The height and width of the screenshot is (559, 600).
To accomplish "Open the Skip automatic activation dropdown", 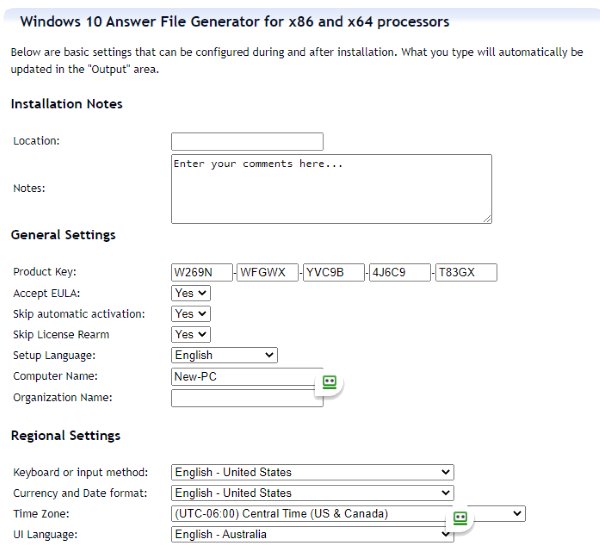I will pos(191,314).
